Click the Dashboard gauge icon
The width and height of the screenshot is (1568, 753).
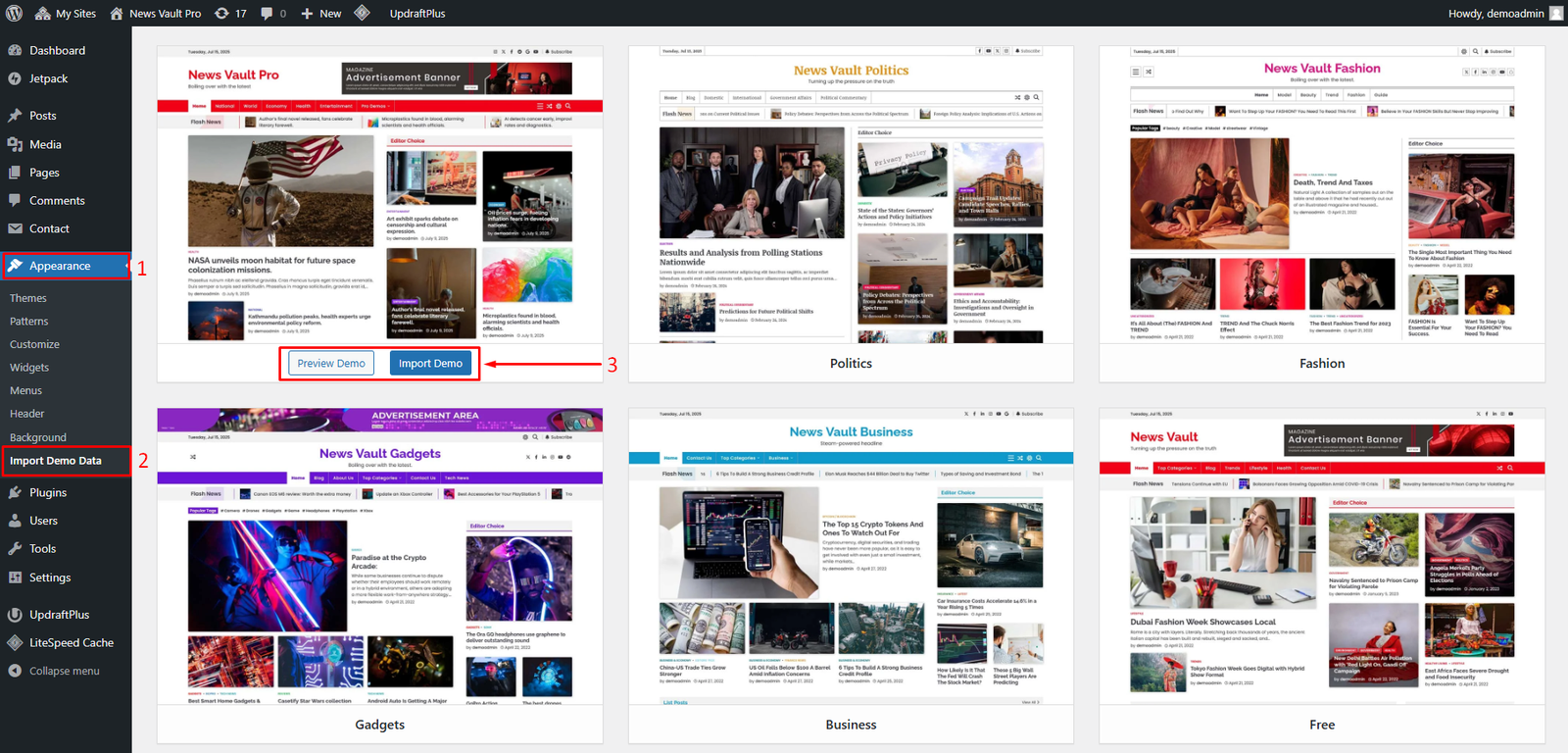click(x=15, y=50)
